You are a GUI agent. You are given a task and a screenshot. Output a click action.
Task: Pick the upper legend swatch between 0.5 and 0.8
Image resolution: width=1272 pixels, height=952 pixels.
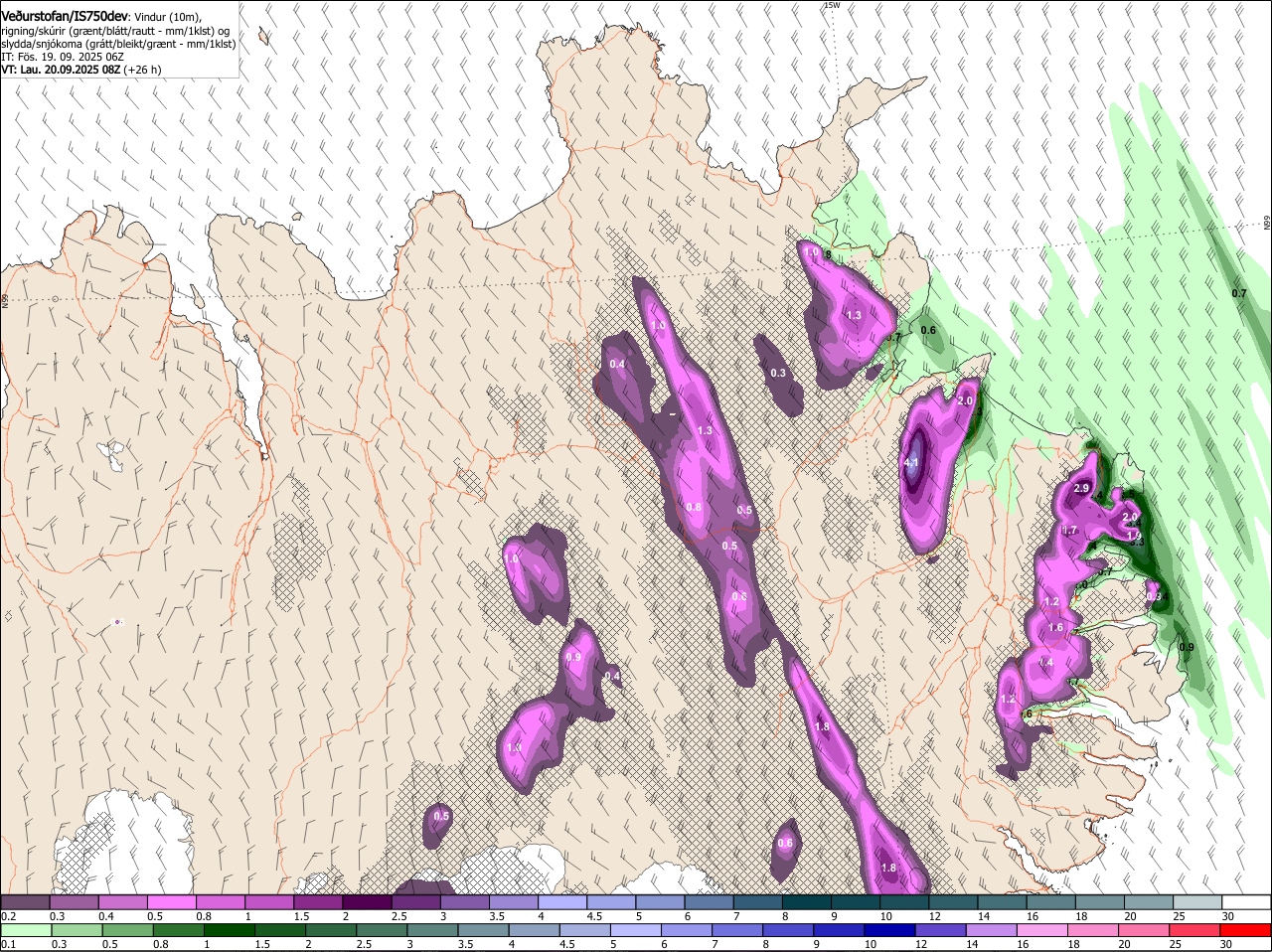(x=171, y=901)
